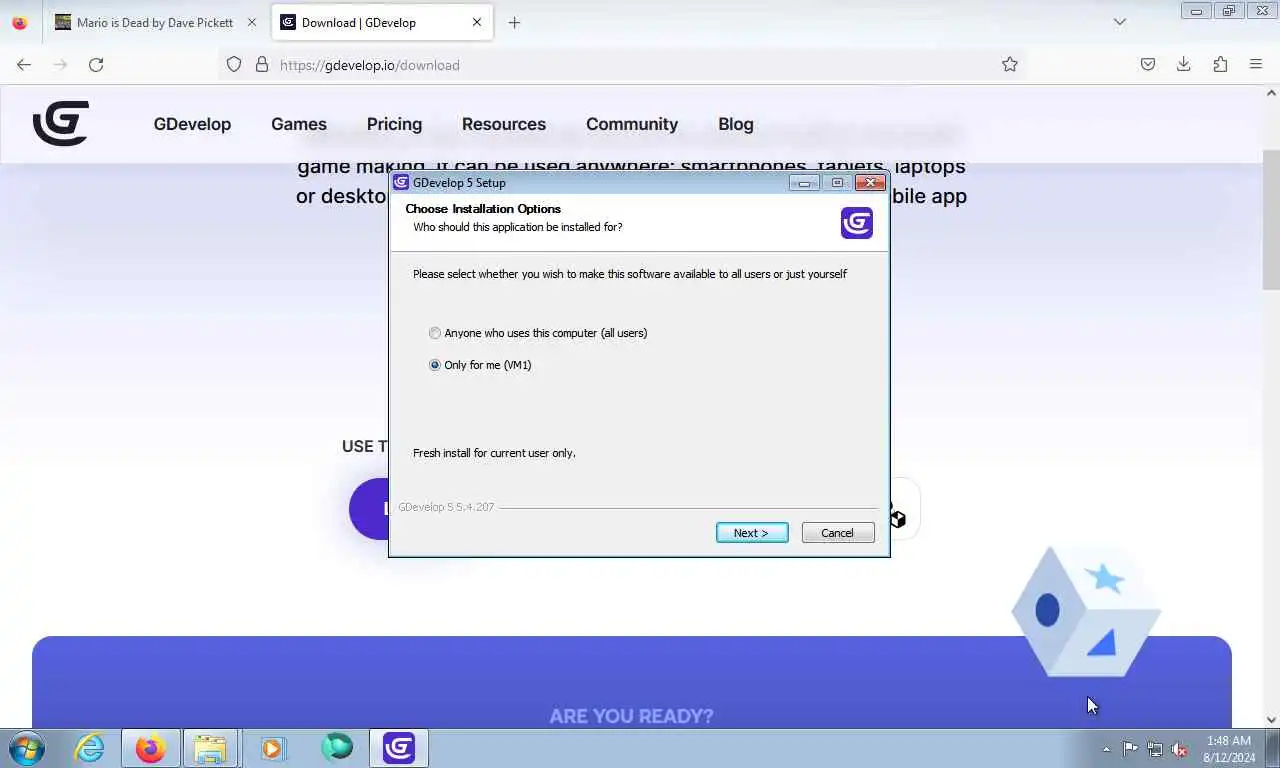Close the 'Download | GDevelop' tab
1280x768 pixels.
click(477, 22)
